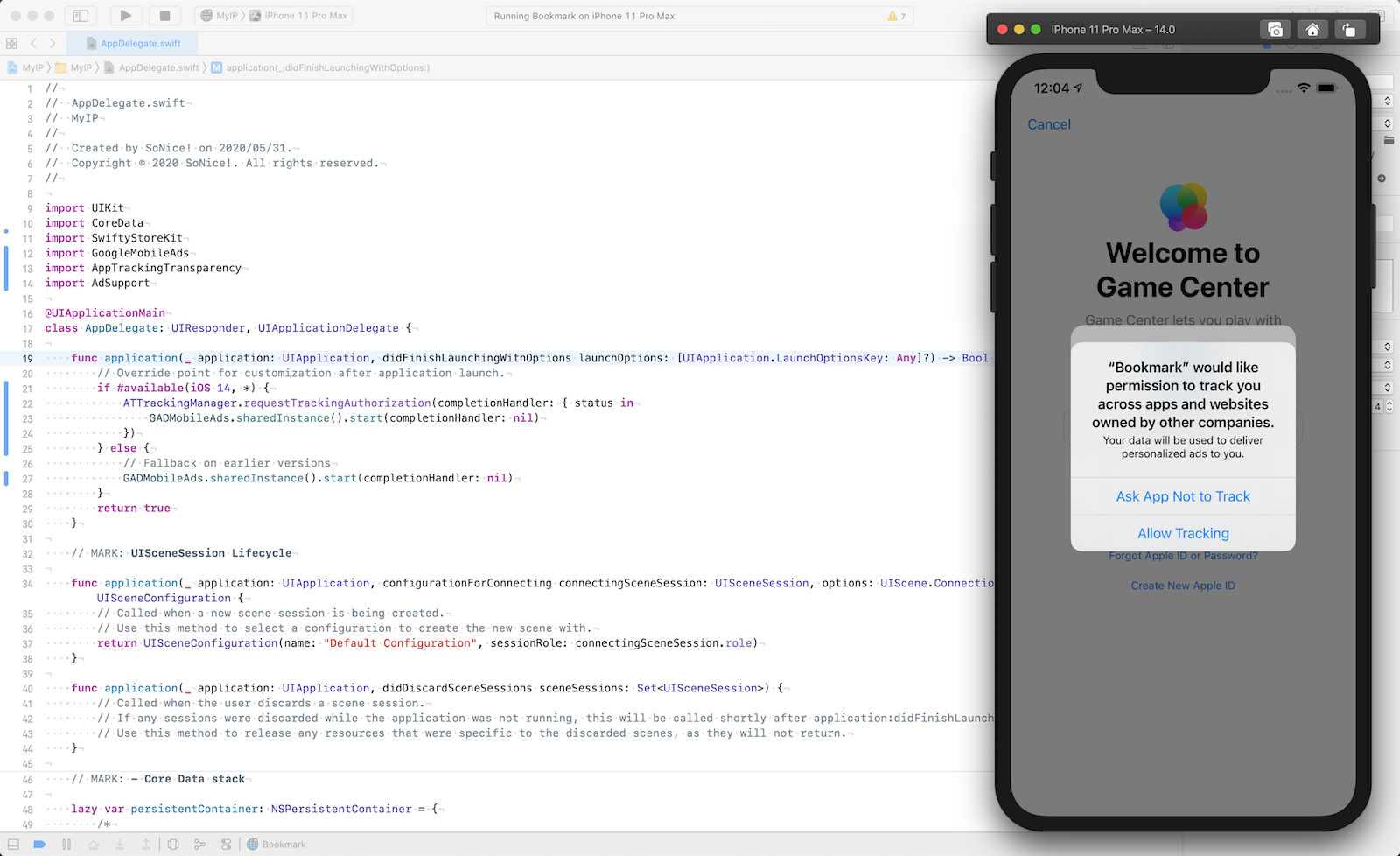Screen dimensions: 1400x856
Task: Open the Debug Memory Graph icon
Action: click(199, 845)
